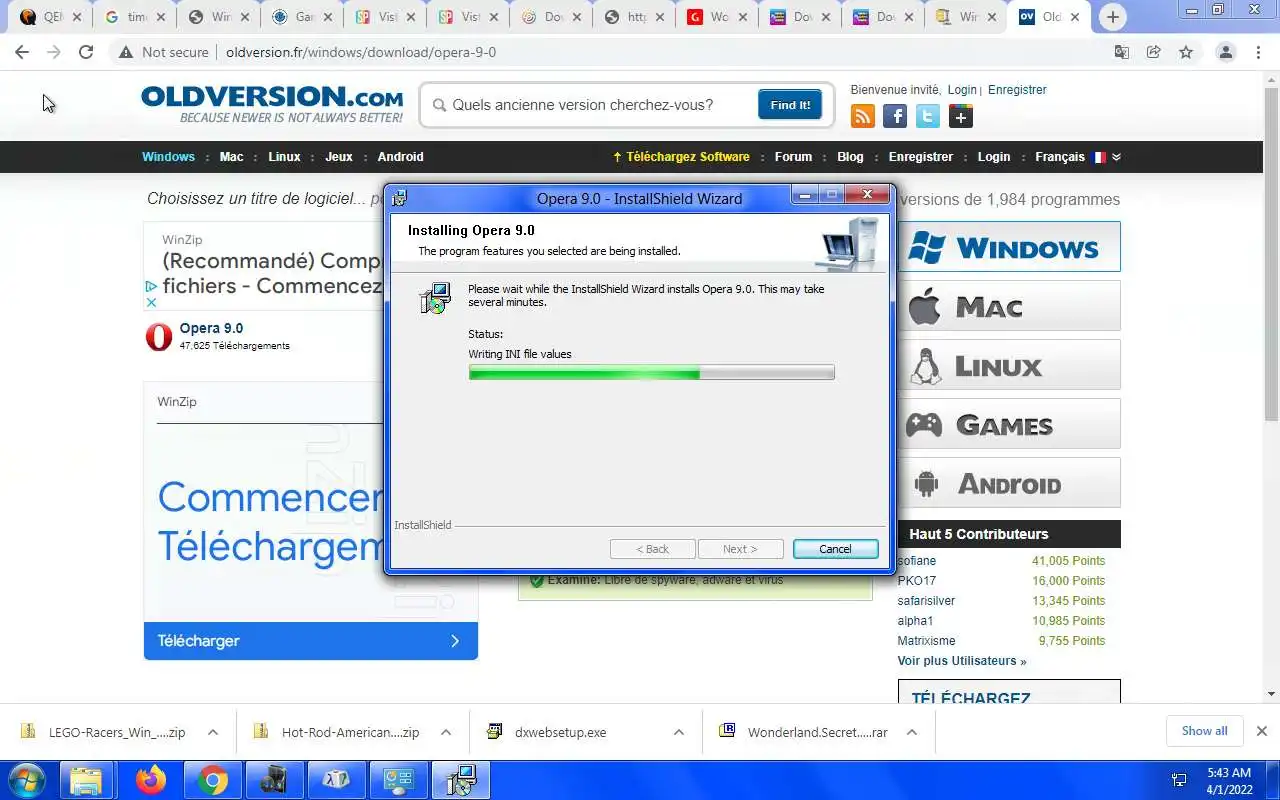
Task: Click the share page icon in address bar
Action: point(1154,52)
